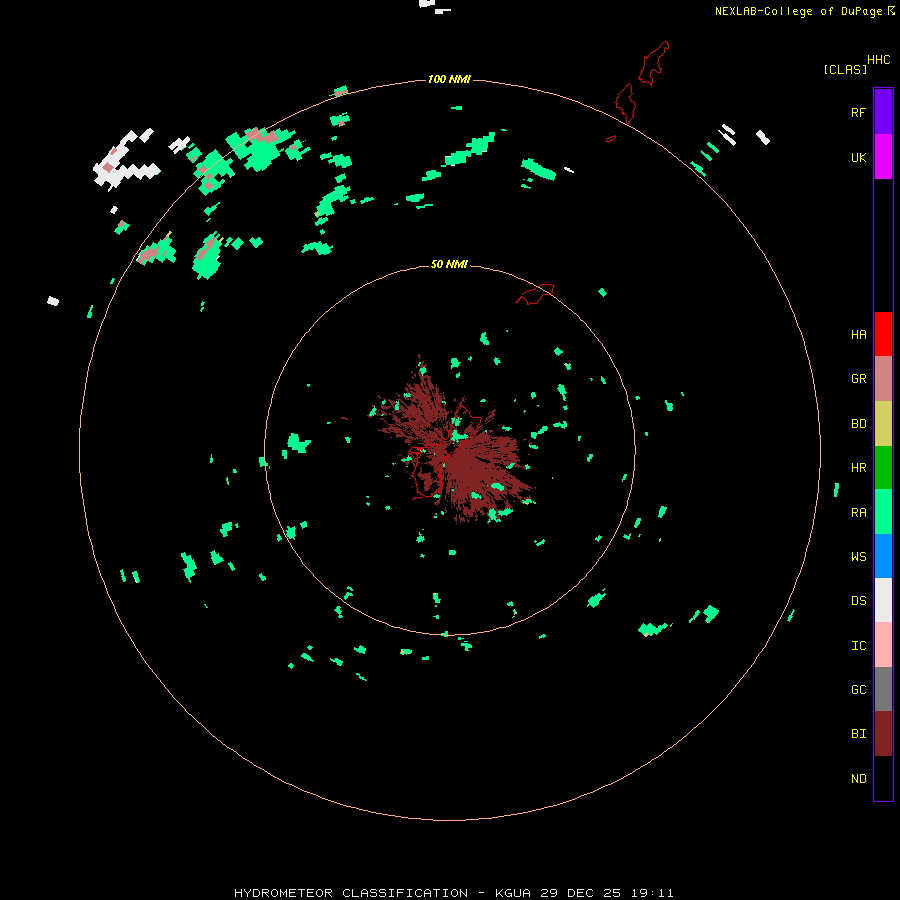The height and width of the screenshot is (900, 900).
Task: Select the BD yellow legend swatch
Action: coord(883,424)
